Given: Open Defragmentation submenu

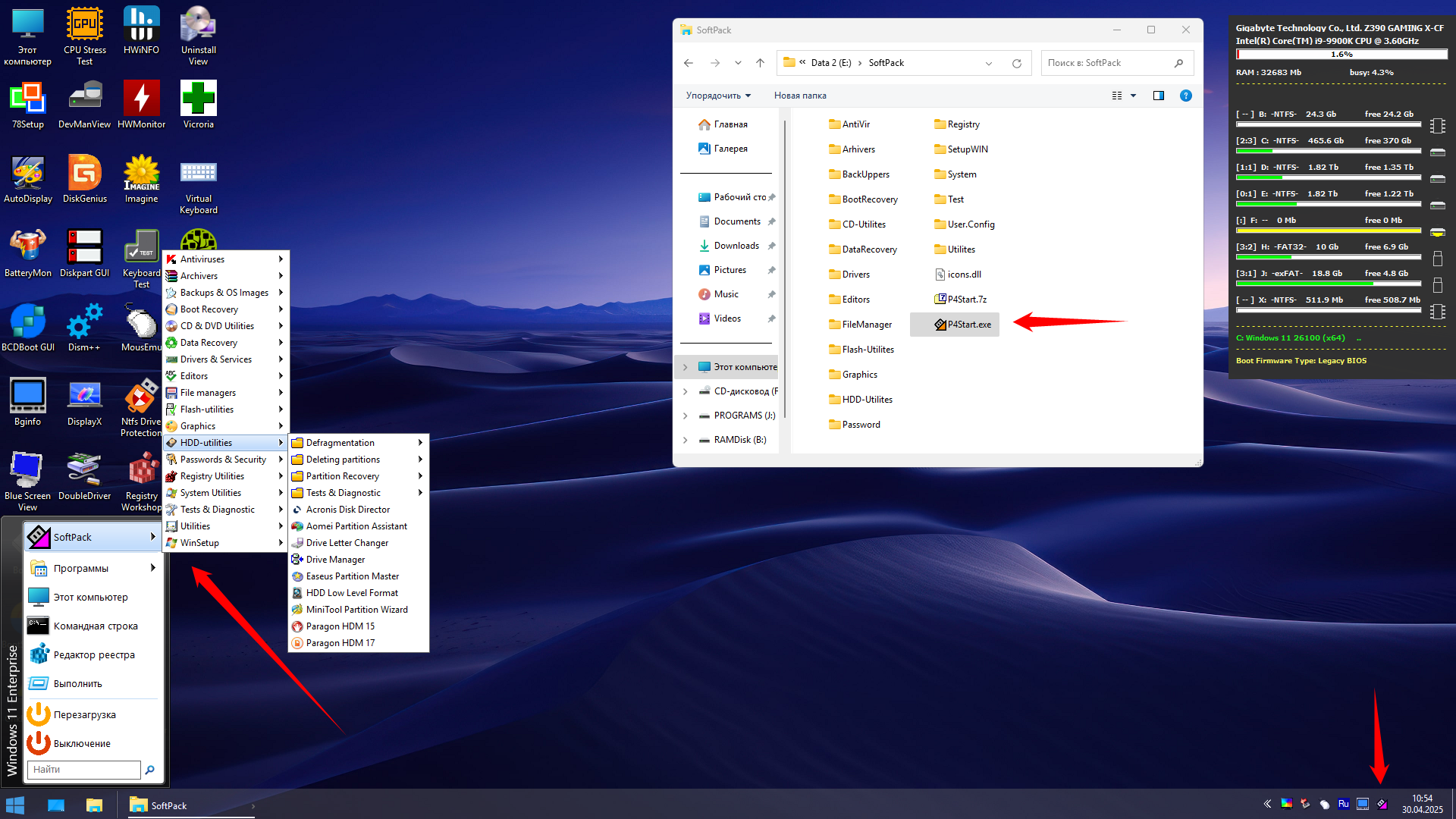Looking at the screenshot, I should click(358, 443).
